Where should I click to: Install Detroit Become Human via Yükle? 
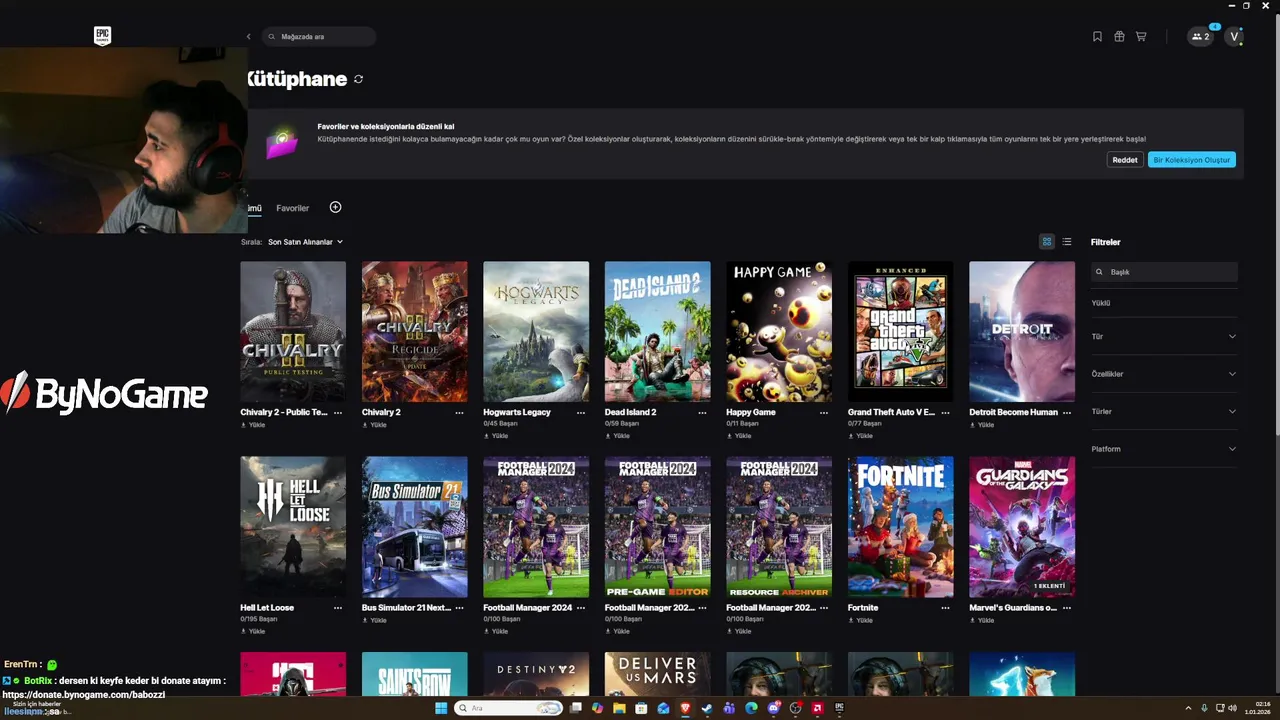(981, 425)
